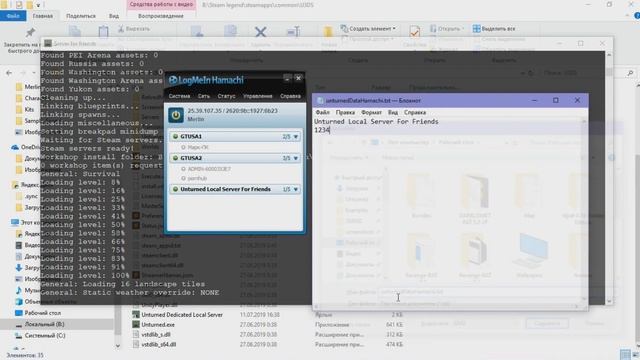The image size is (640, 360).
Task: Select Этот компьютер in navigation pane
Action: point(25,222)
